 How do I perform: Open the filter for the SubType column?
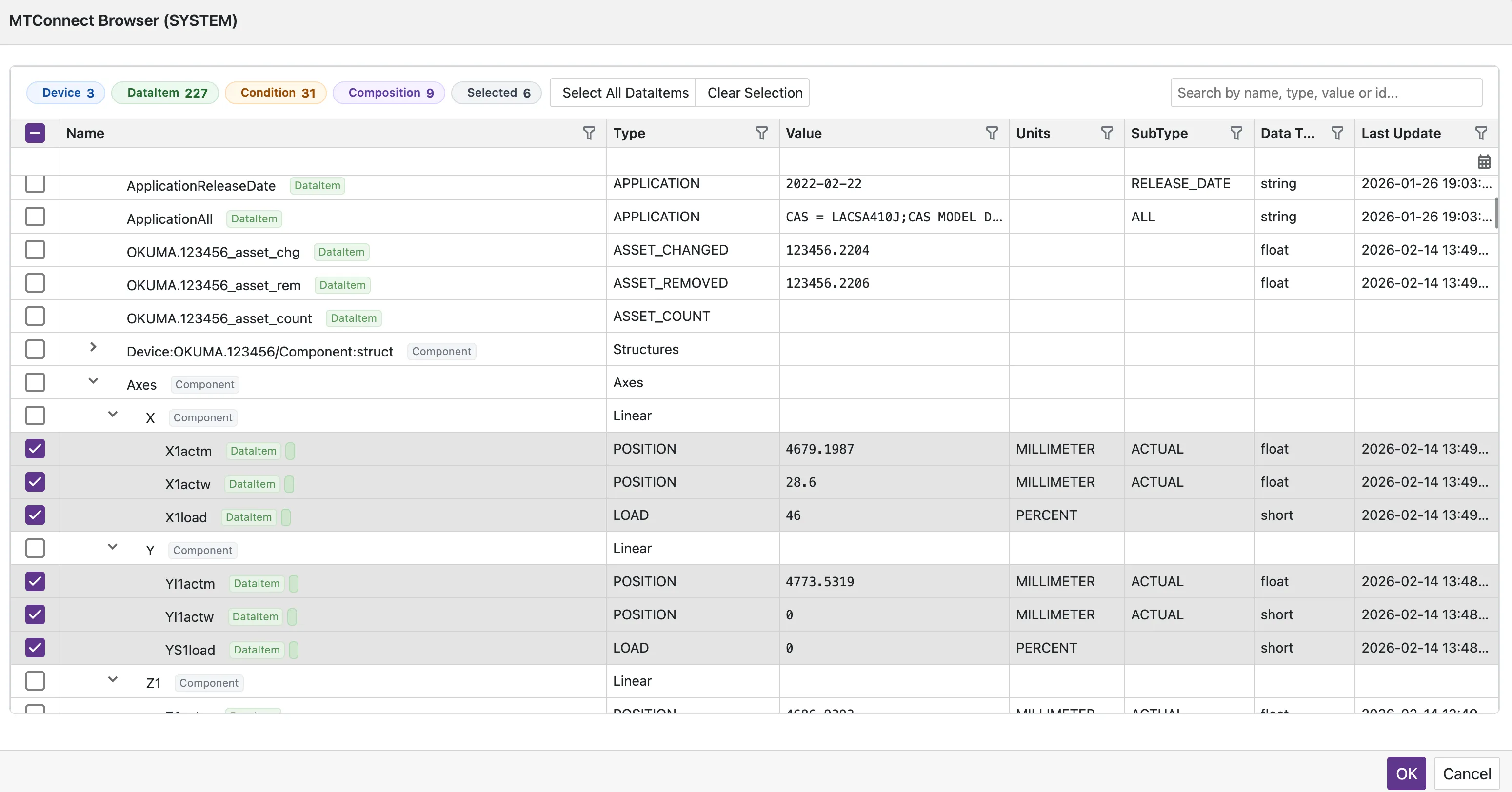[1237, 133]
